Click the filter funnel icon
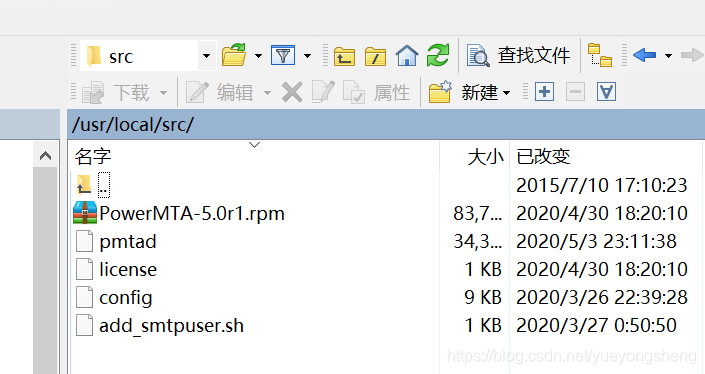The height and width of the screenshot is (374, 705). [283, 56]
